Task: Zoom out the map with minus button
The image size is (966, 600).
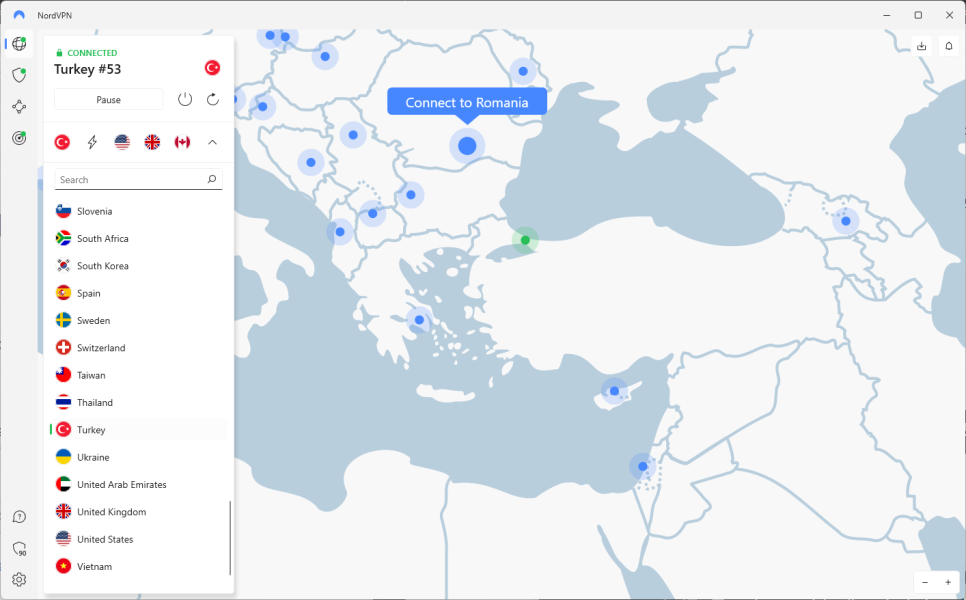Action: [925, 582]
